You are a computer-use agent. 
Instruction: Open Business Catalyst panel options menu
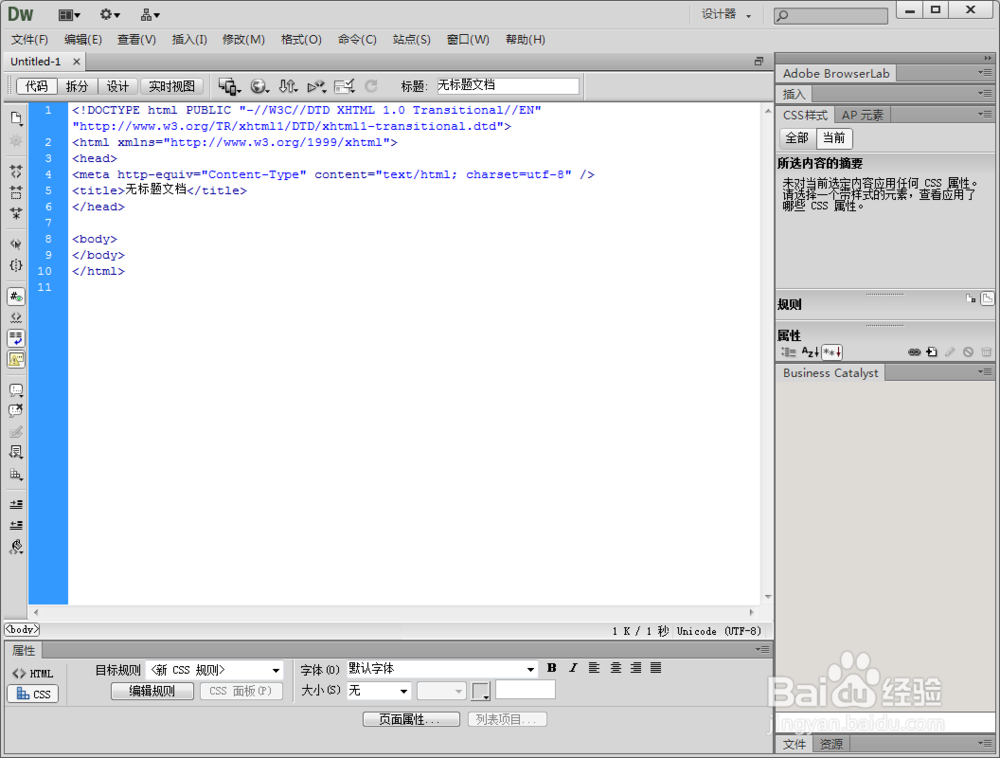985,372
